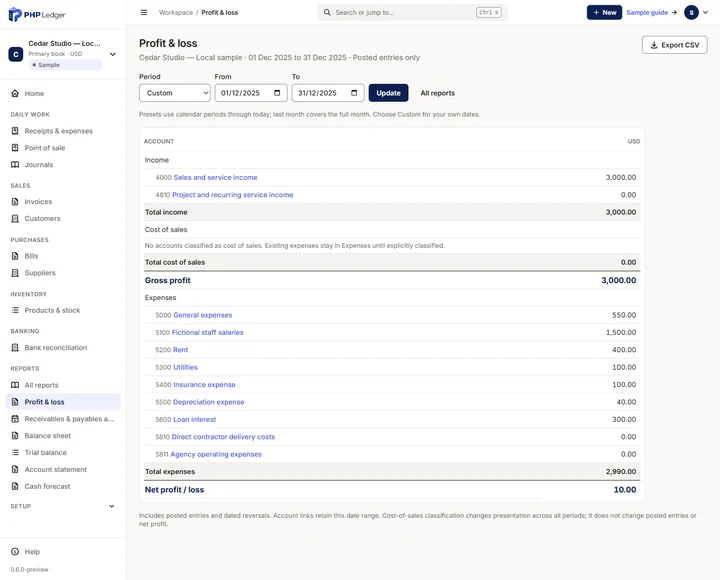Go to Cash forecast
Image resolution: width=720 pixels, height=580 pixels.
click(63, 486)
